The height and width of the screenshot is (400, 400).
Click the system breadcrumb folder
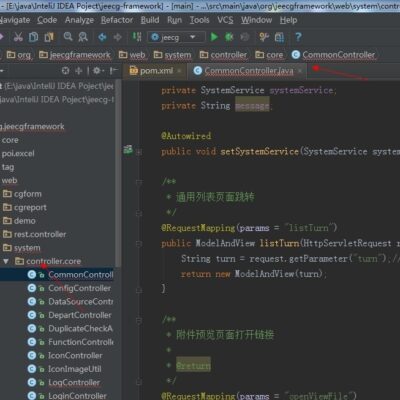point(173,55)
